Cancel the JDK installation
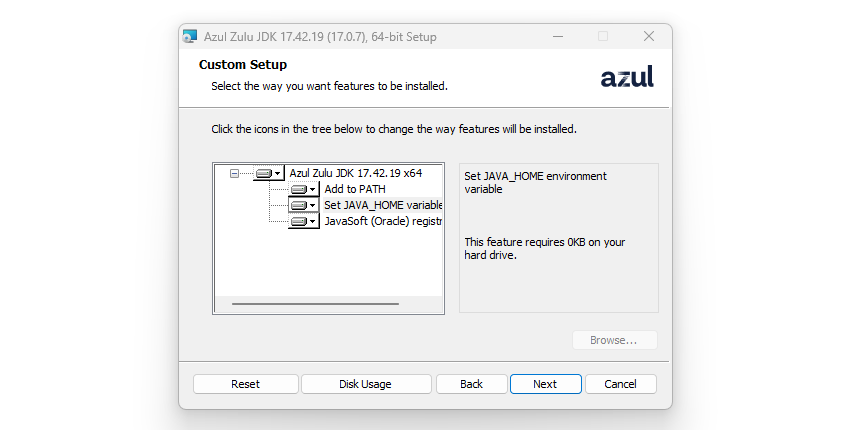Screen dimensions: 851x430 pos(620,384)
